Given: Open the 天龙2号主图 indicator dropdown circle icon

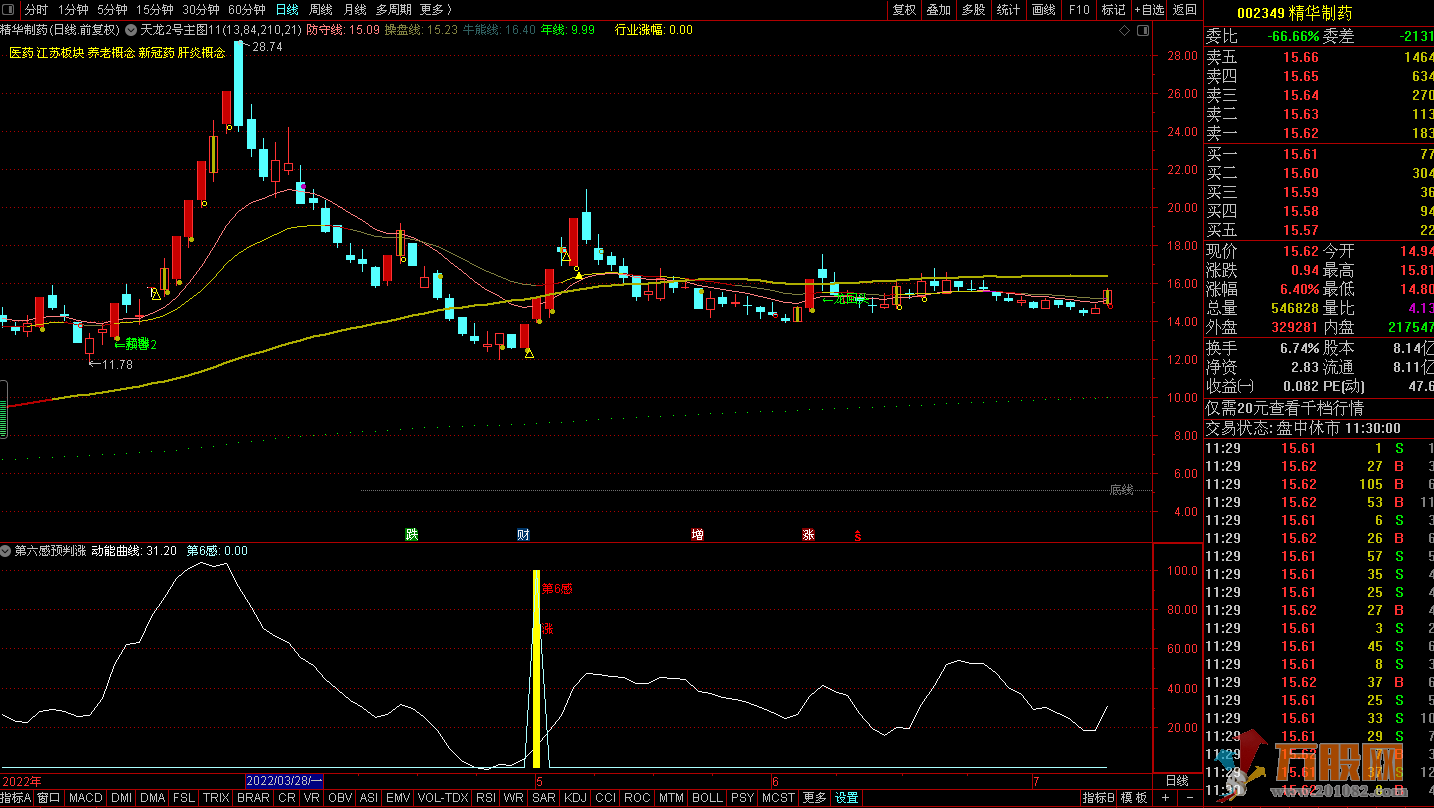Looking at the screenshot, I should 129,30.
